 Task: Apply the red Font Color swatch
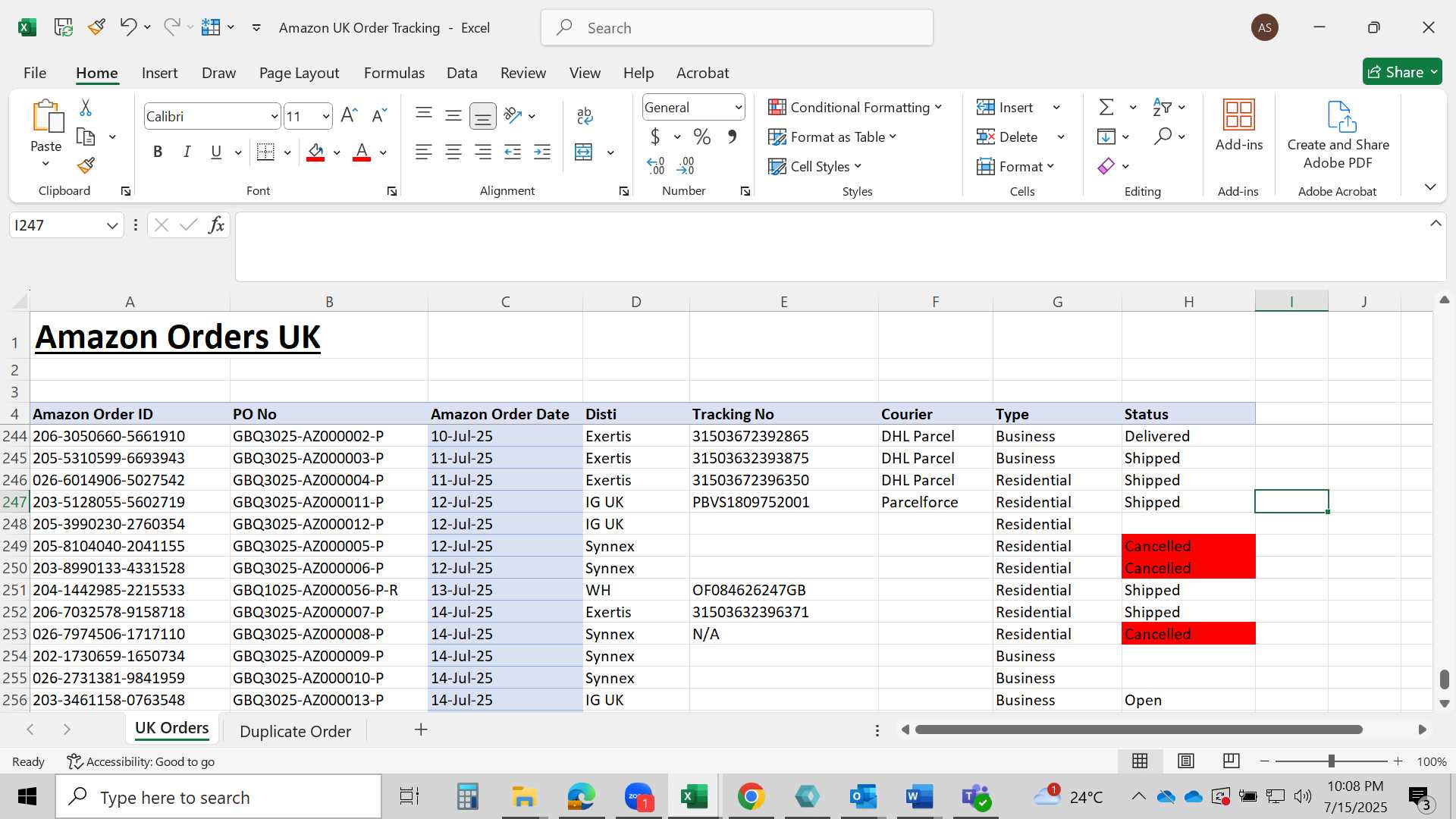tap(362, 152)
